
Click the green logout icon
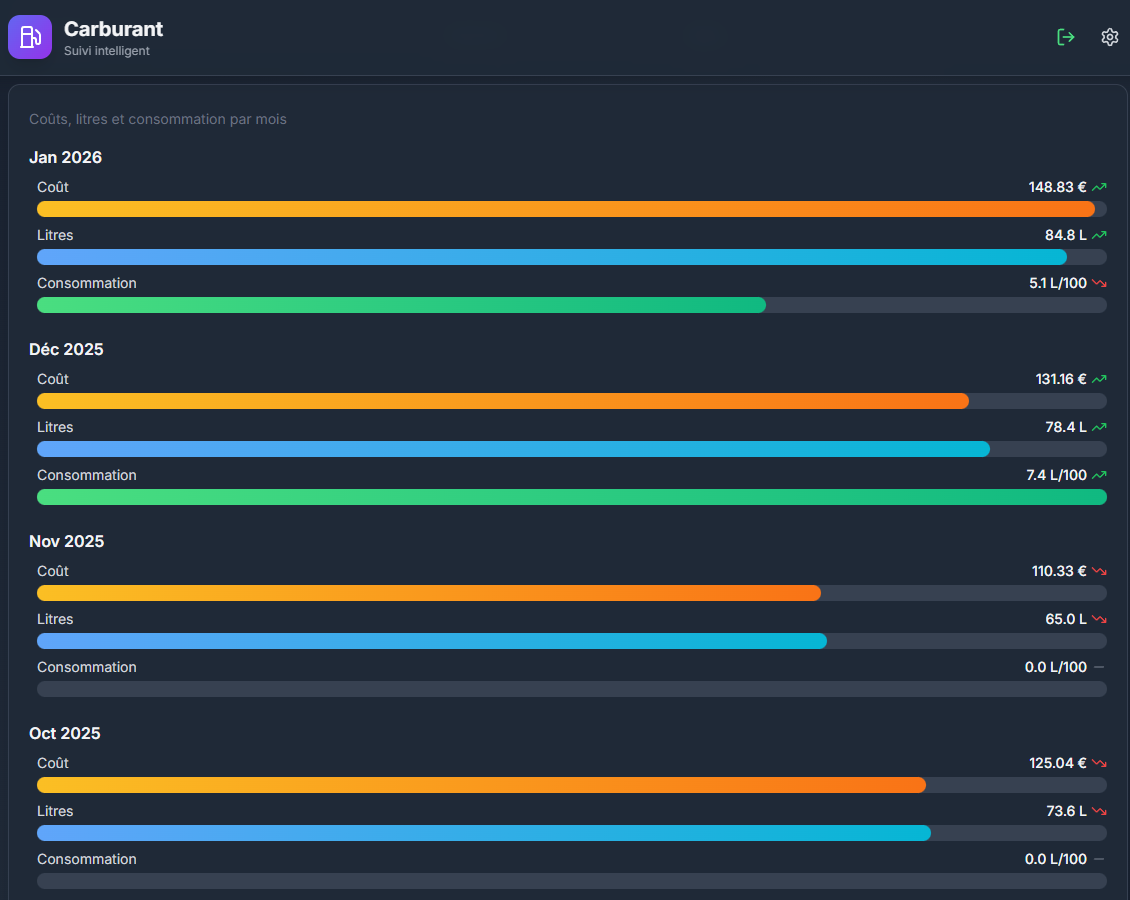pos(1066,37)
